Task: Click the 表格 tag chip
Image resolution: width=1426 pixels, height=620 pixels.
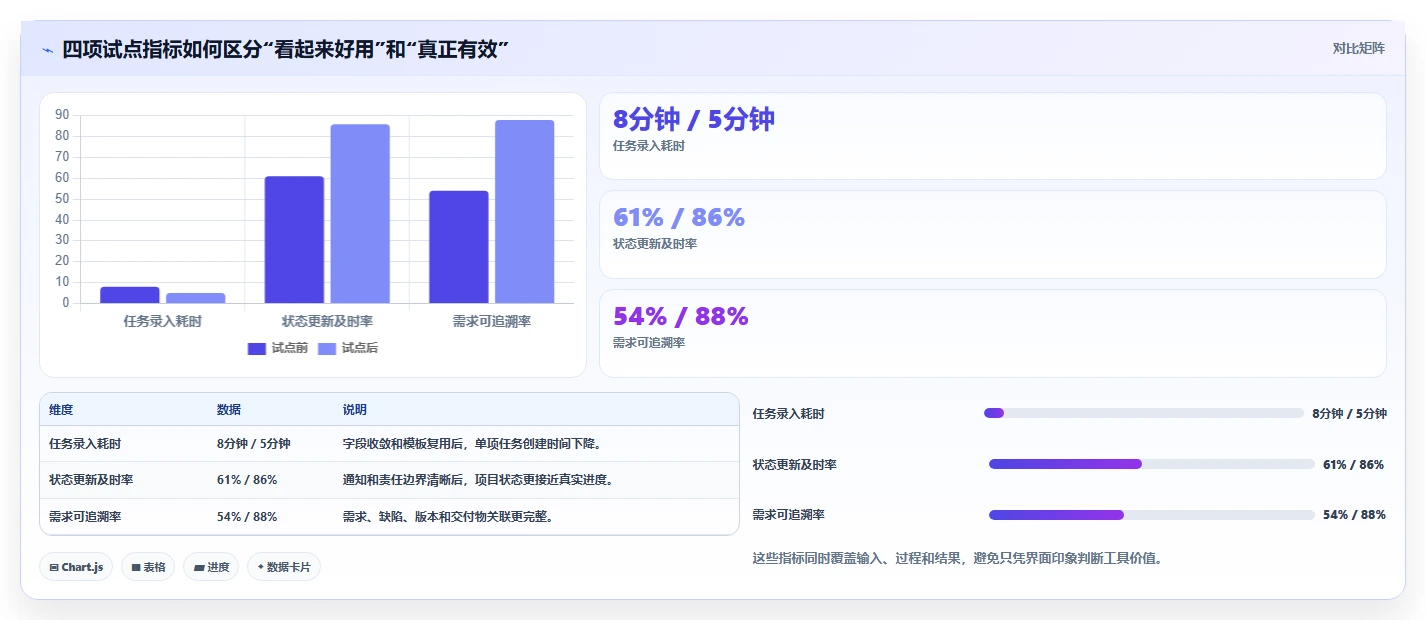Action: [148, 567]
